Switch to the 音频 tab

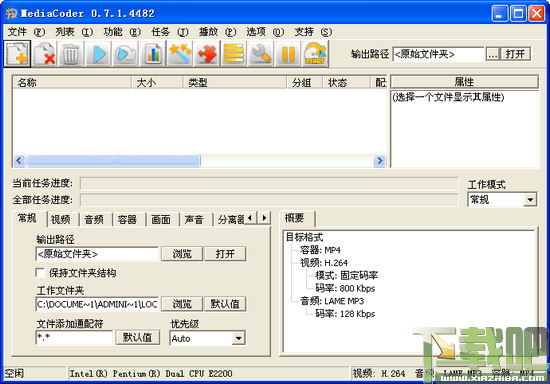click(94, 220)
